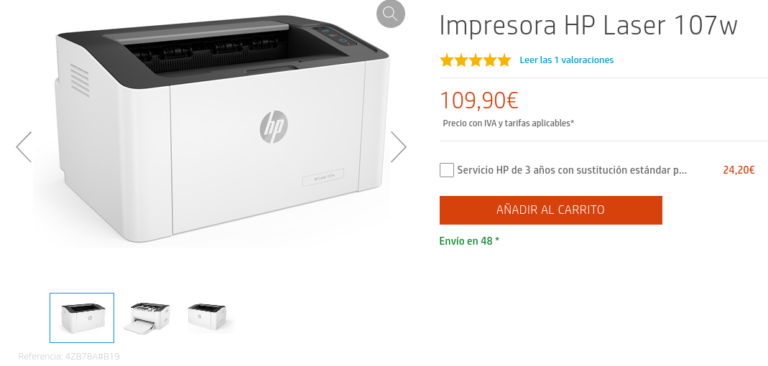Click the Servicio HP de 3 años label text
The image size is (768, 366).
point(572,170)
